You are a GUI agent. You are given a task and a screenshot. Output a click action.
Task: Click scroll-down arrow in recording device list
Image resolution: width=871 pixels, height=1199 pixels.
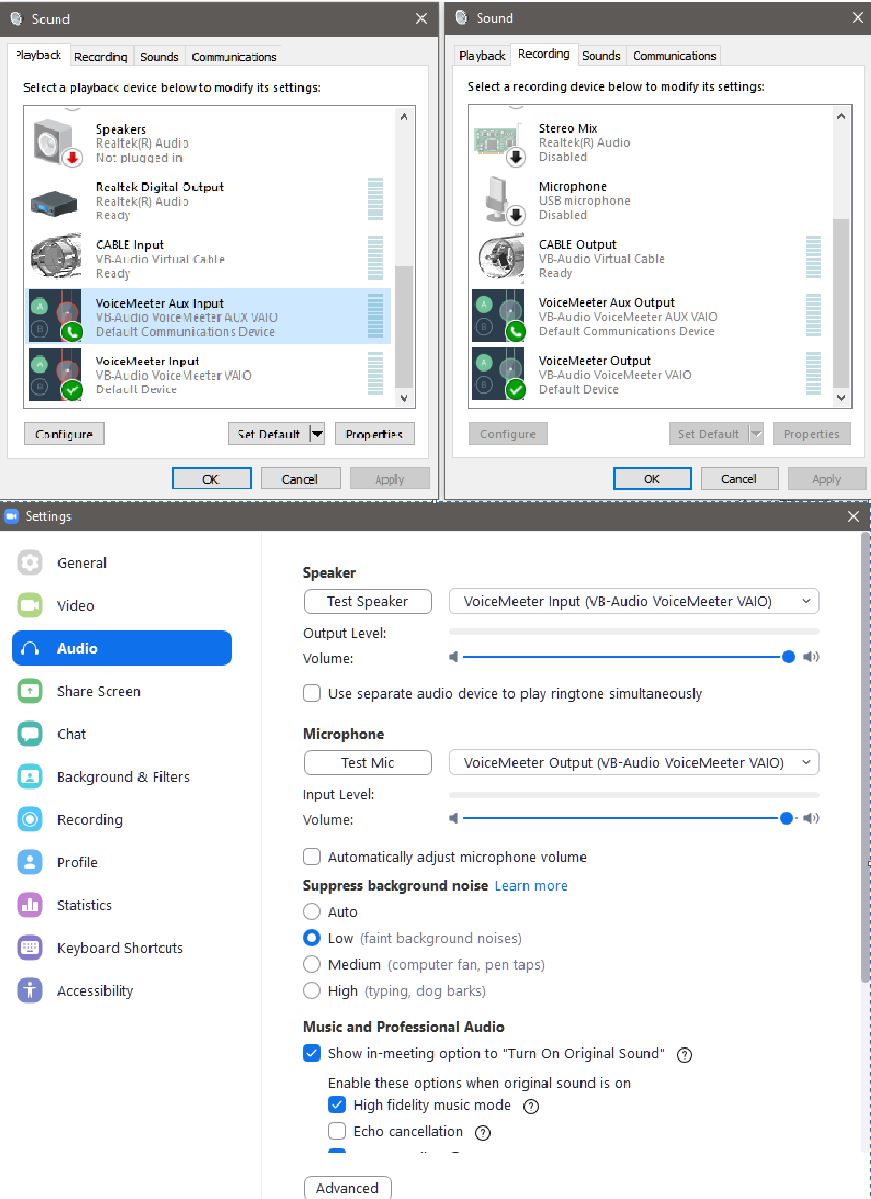[840, 398]
